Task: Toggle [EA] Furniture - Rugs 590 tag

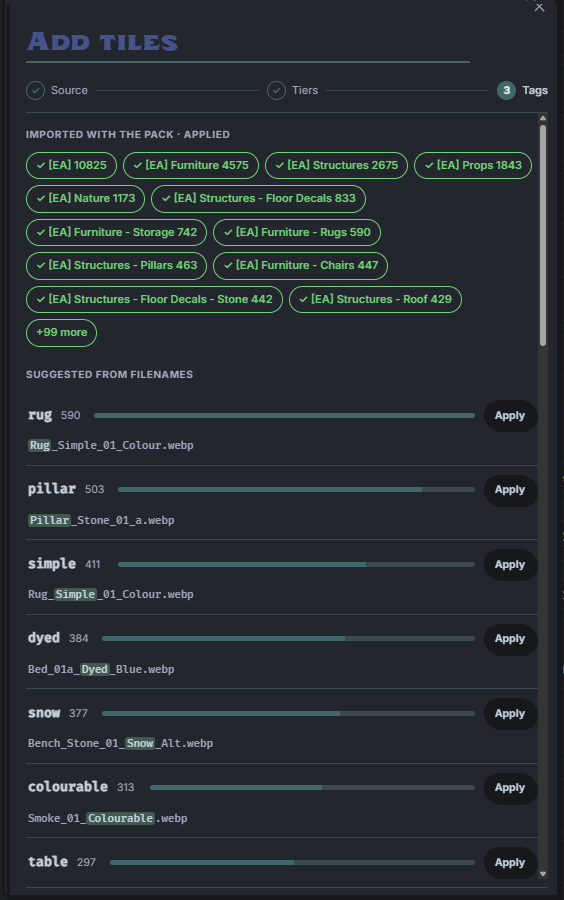Action: click(x=297, y=232)
